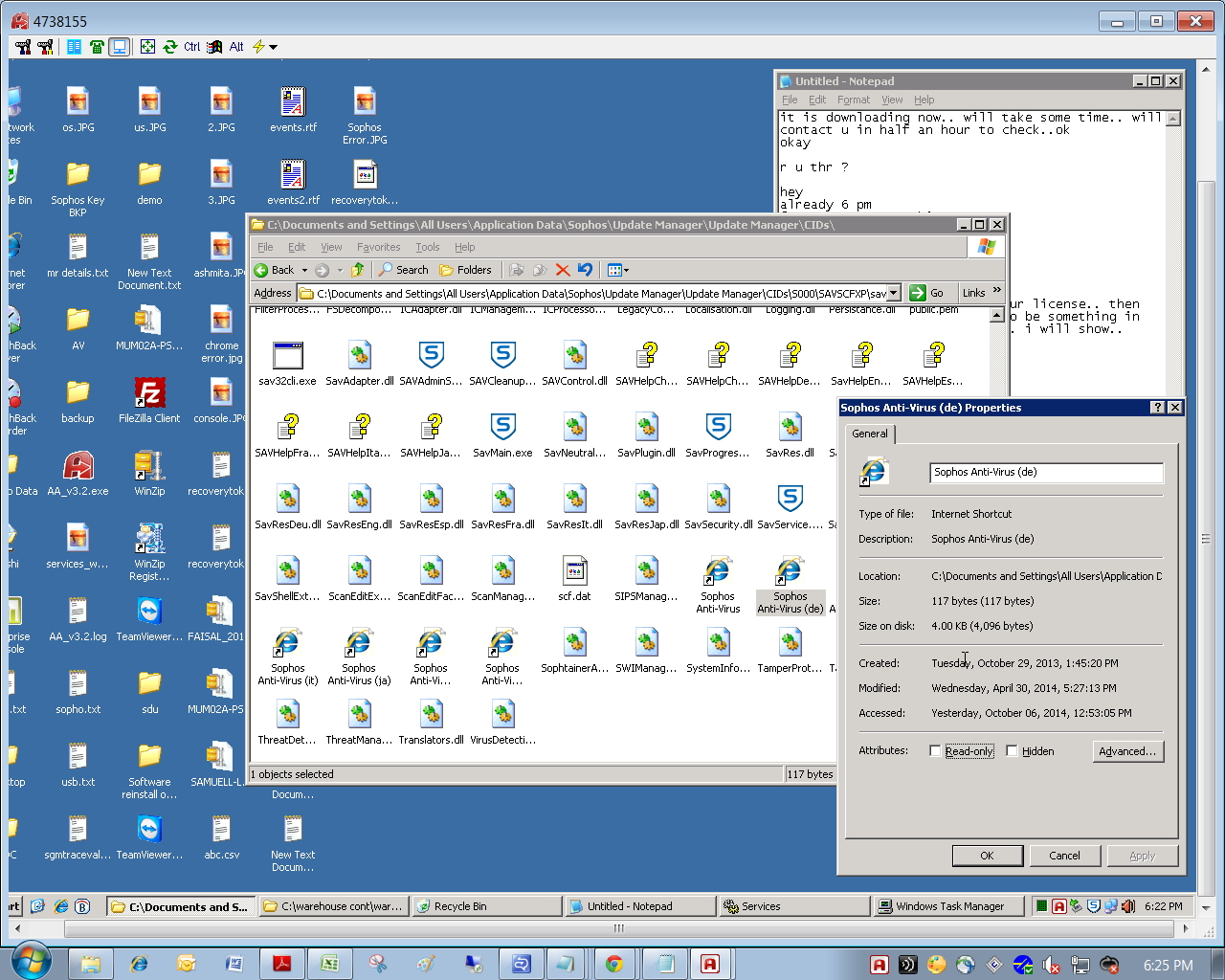
Task: Click Cancel in the Properties dialog
Action: [1064, 856]
